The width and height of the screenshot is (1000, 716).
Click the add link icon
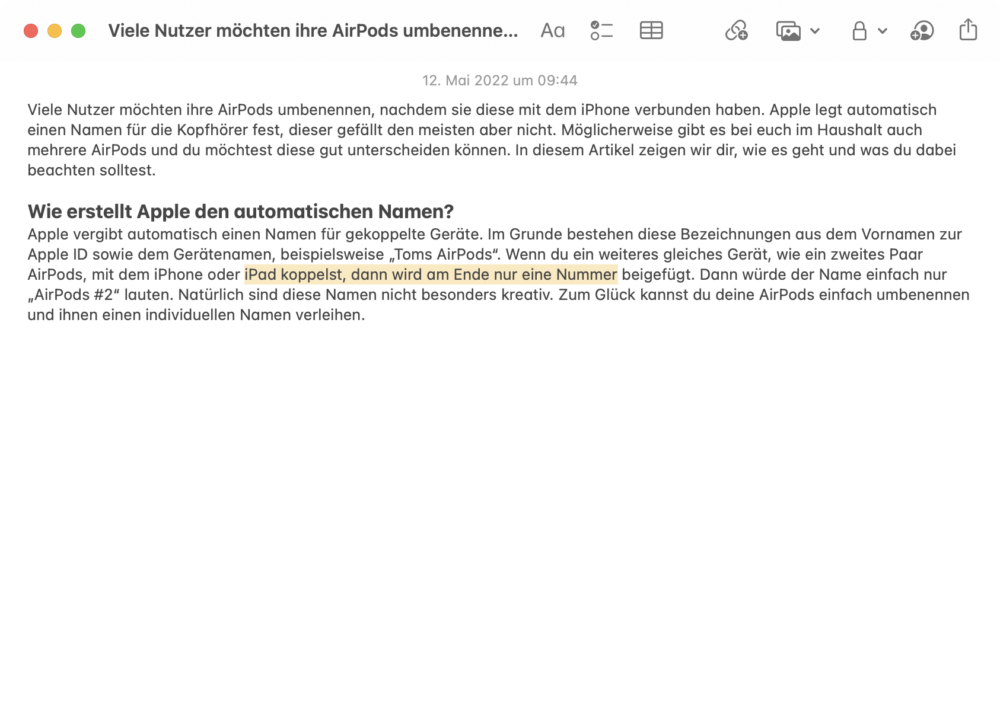[x=737, y=31]
